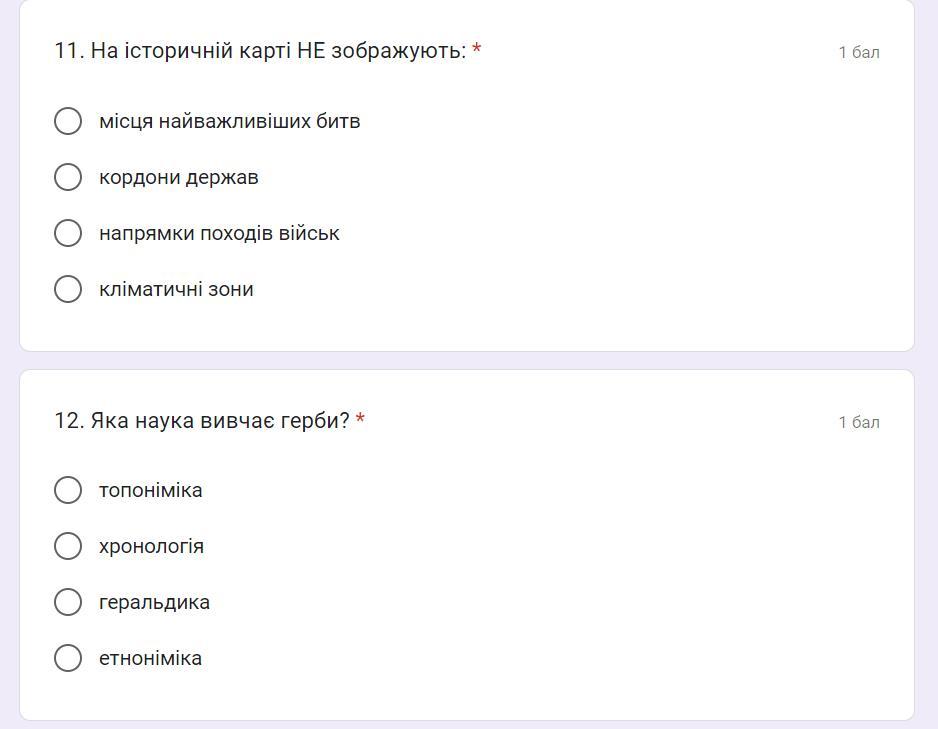938x729 pixels.
Task: Pick the "геральдика" radio circle
Action: (68, 602)
